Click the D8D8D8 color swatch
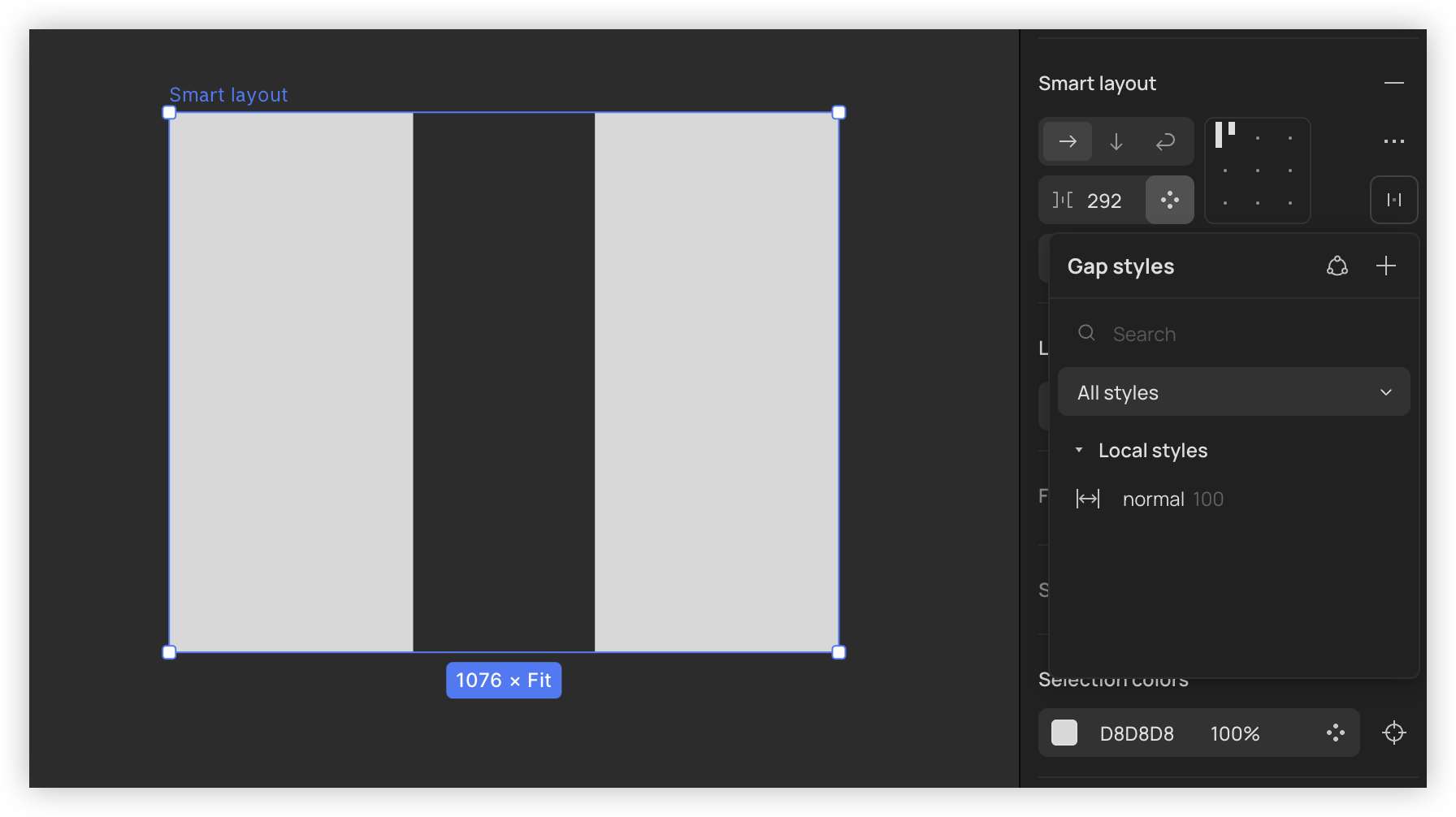The width and height of the screenshot is (1456, 817). pos(1064,733)
